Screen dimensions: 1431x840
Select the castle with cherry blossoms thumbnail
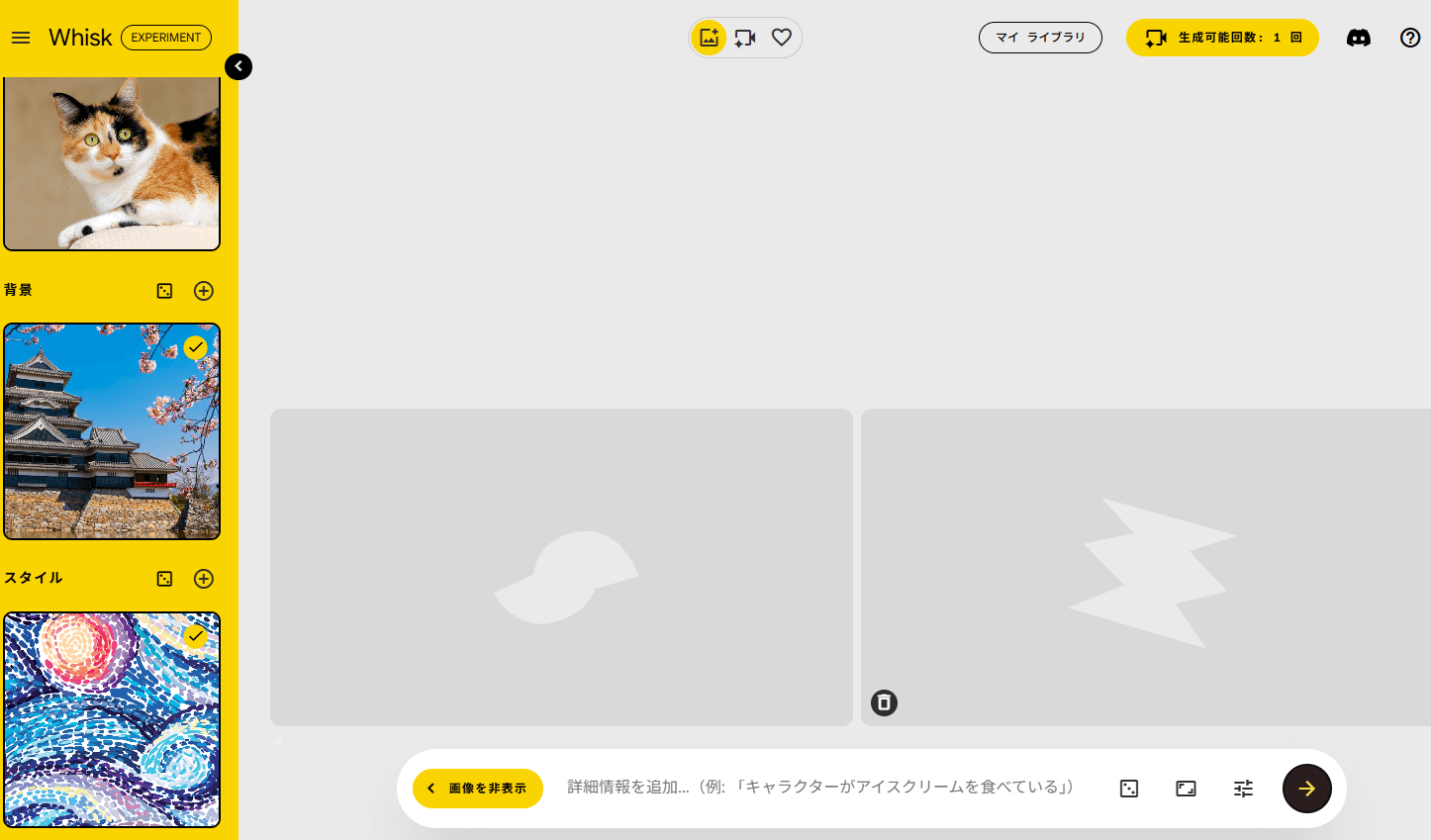[x=112, y=431]
